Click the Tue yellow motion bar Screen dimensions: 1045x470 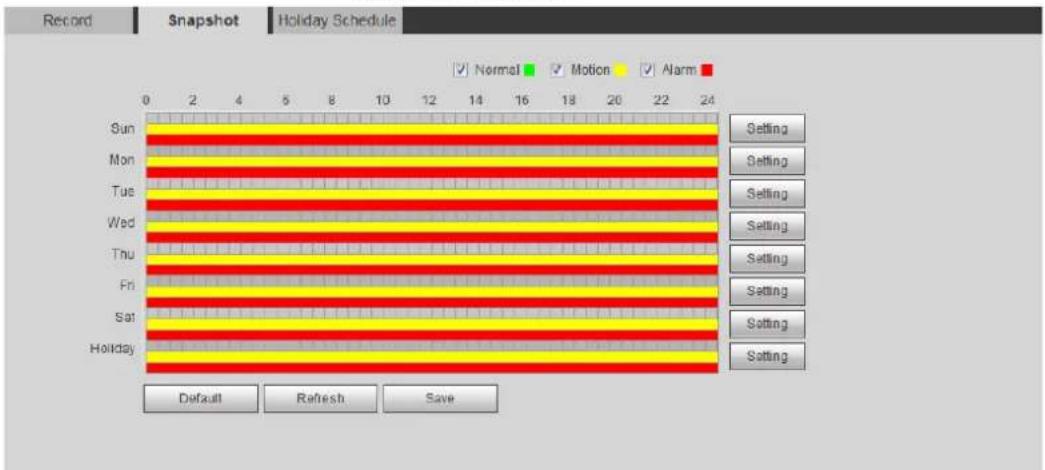[x=432, y=195]
